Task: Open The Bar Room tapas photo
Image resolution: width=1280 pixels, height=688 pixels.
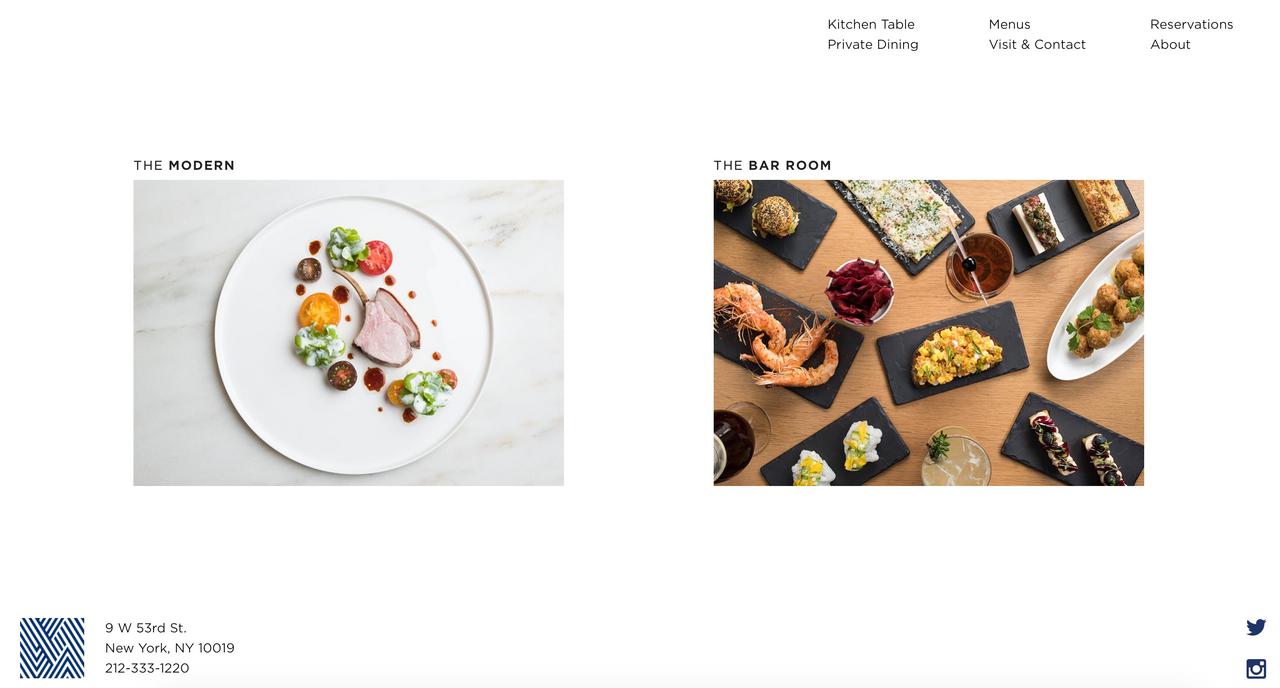Action: (928, 333)
